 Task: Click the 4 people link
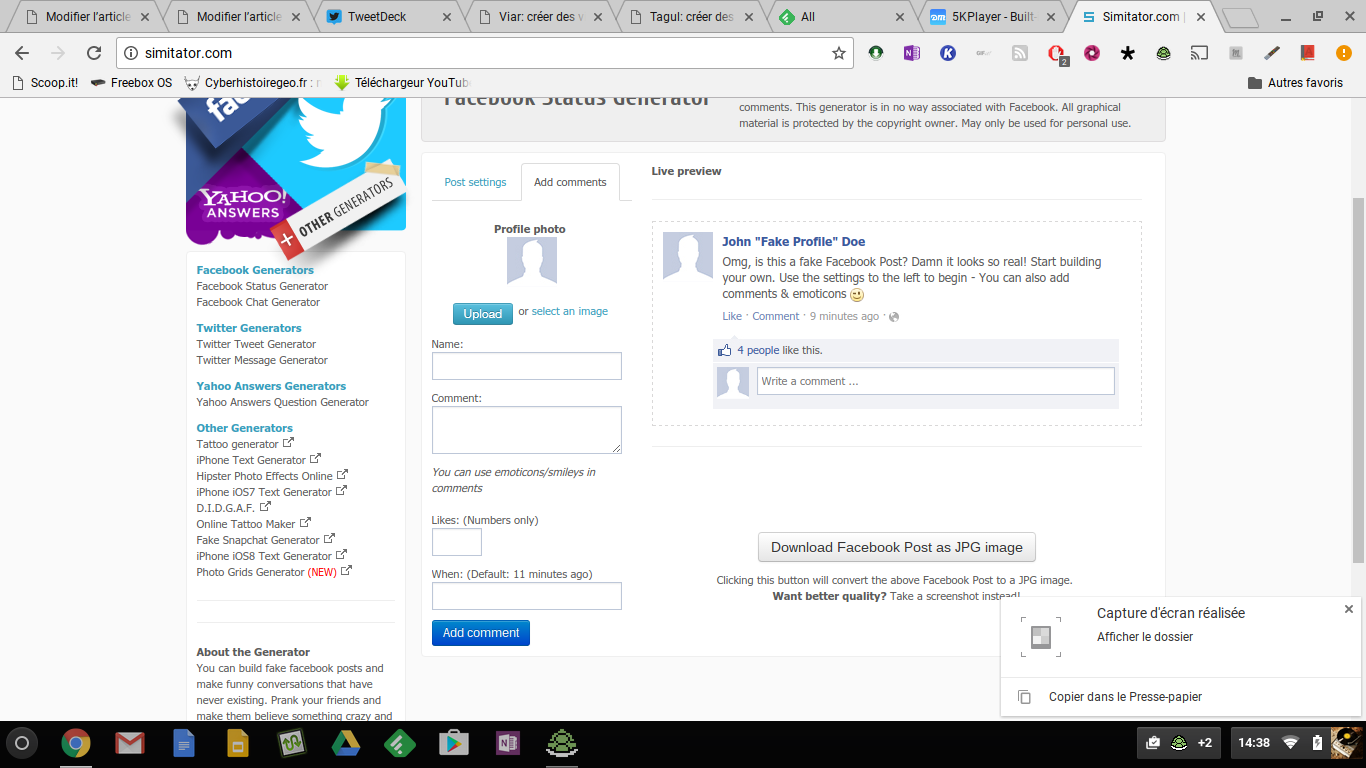(758, 350)
